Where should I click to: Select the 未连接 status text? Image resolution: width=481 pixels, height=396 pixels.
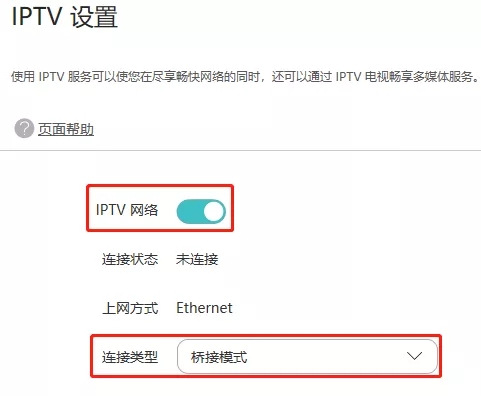(x=197, y=259)
